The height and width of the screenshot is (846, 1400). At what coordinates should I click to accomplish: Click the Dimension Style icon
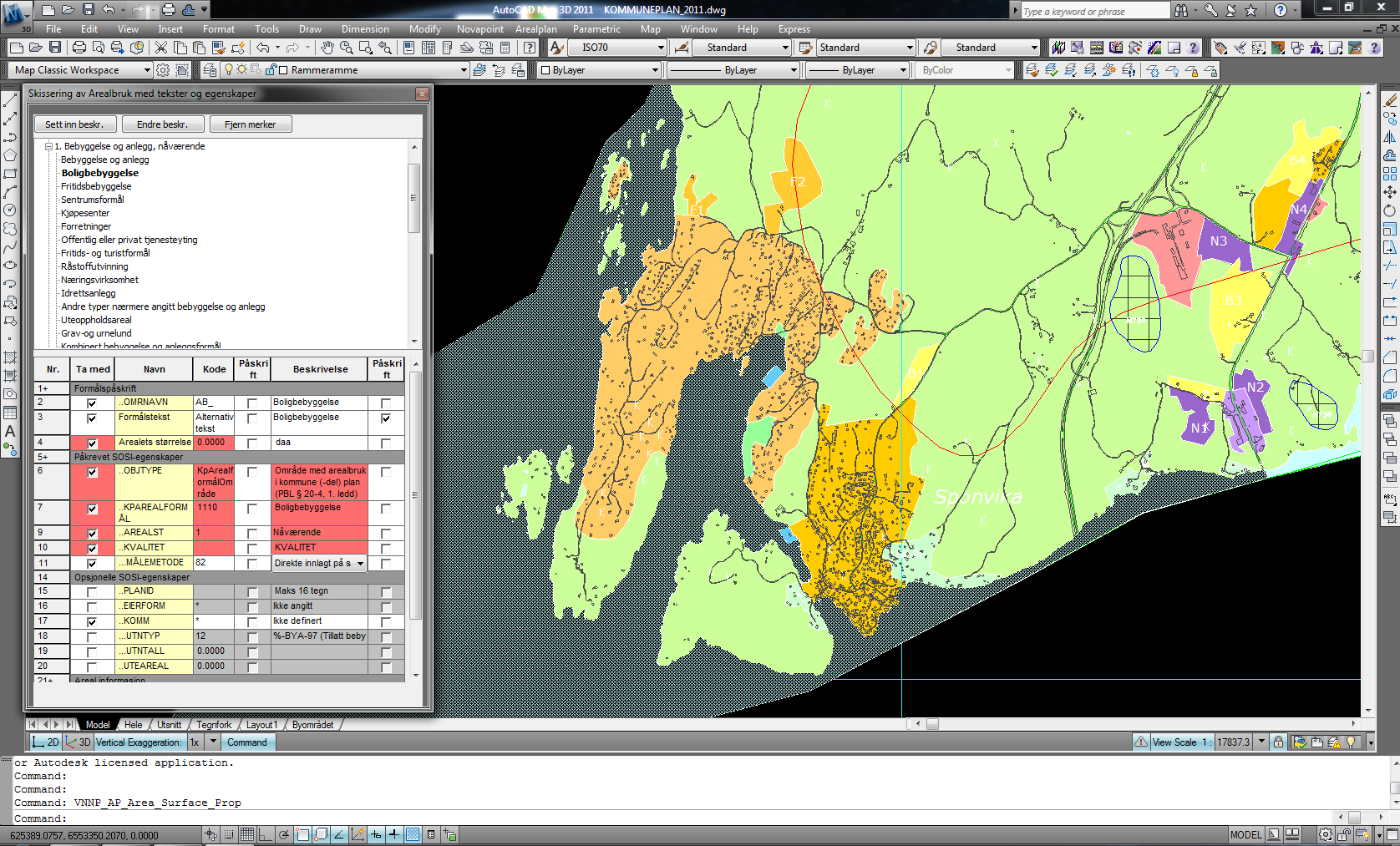point(682,48)
